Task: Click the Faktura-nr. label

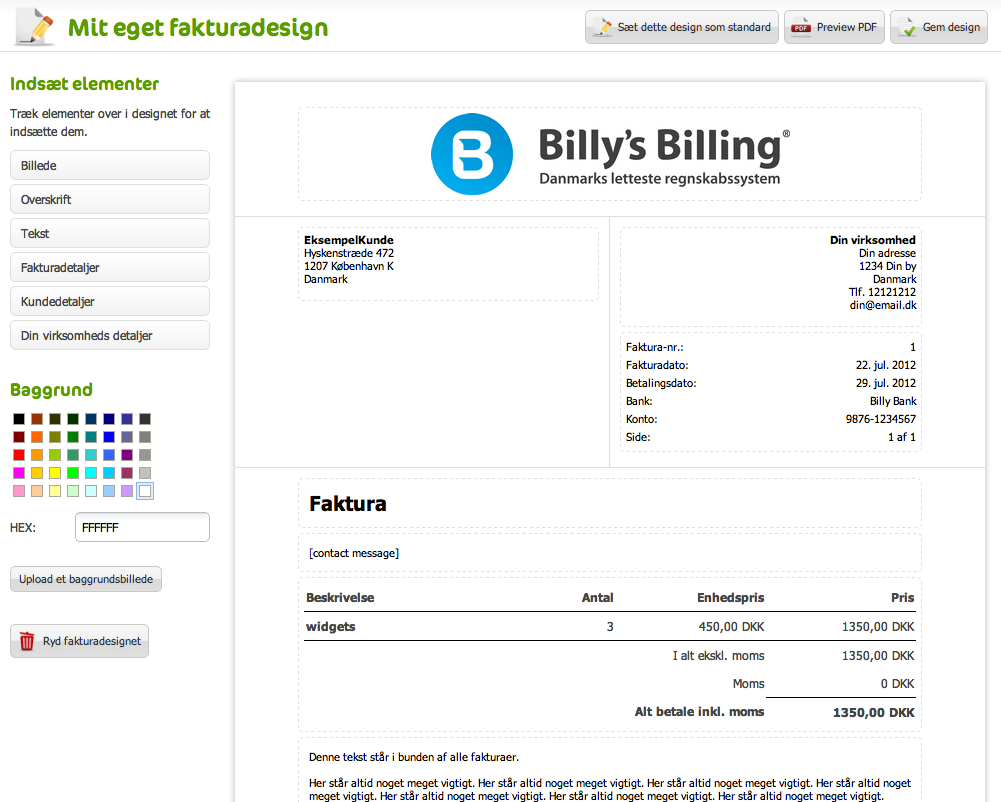Action: coord(654,347)
